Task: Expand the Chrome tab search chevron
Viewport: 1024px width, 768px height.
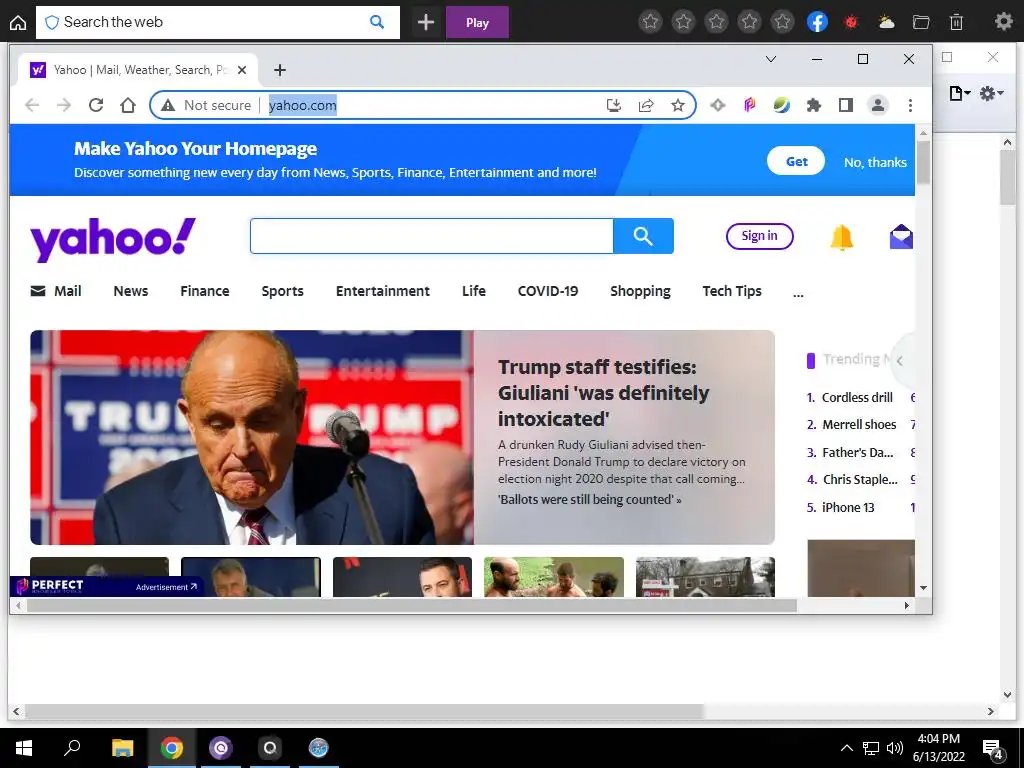Action: (x=771, y=59)
